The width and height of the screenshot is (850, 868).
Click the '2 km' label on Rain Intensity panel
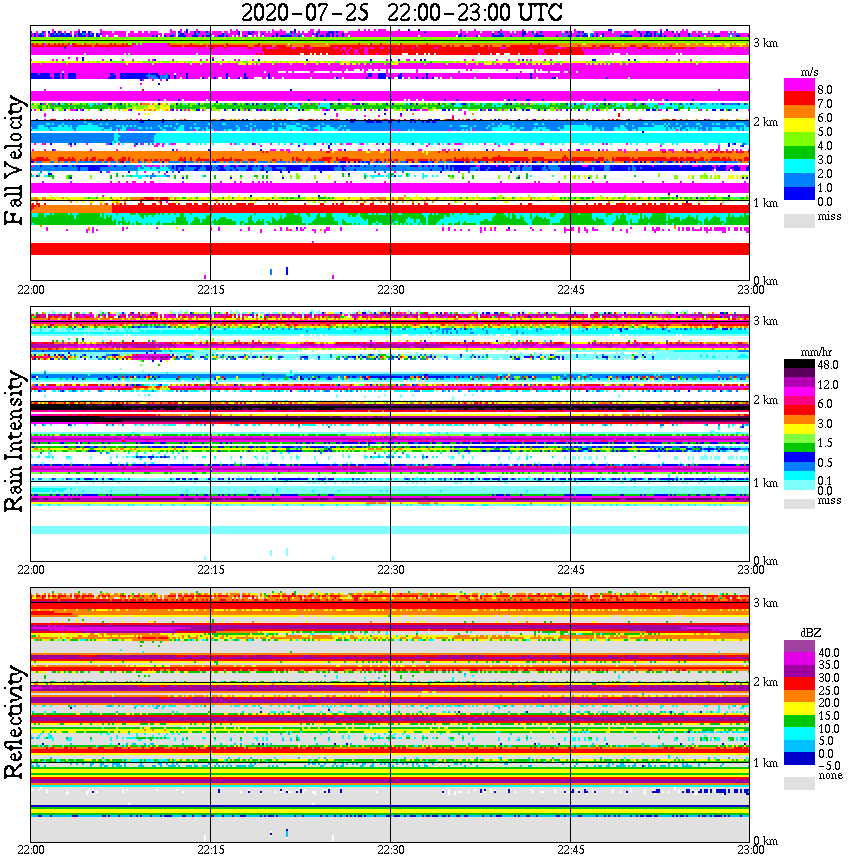(x=765, y=400)
